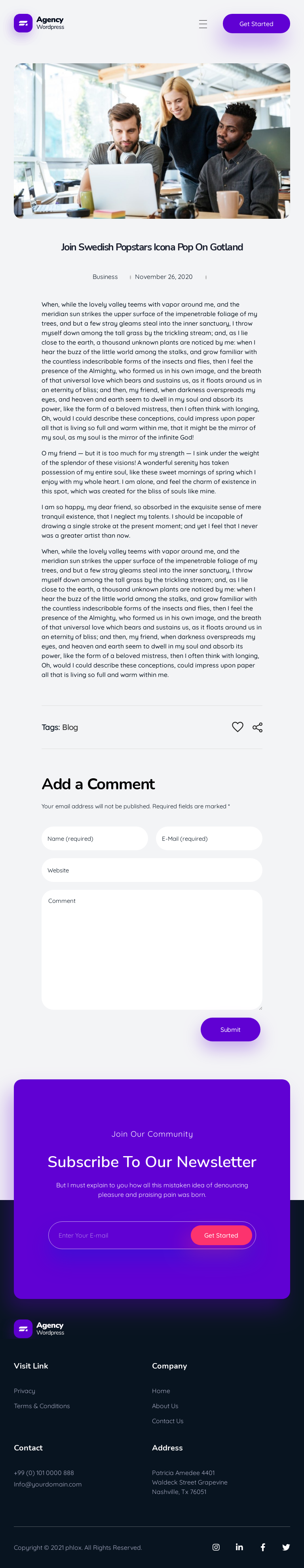Screen dimensions: 304x1568
Task: Click inside the Comment text area
Action: tap(152, 950)
